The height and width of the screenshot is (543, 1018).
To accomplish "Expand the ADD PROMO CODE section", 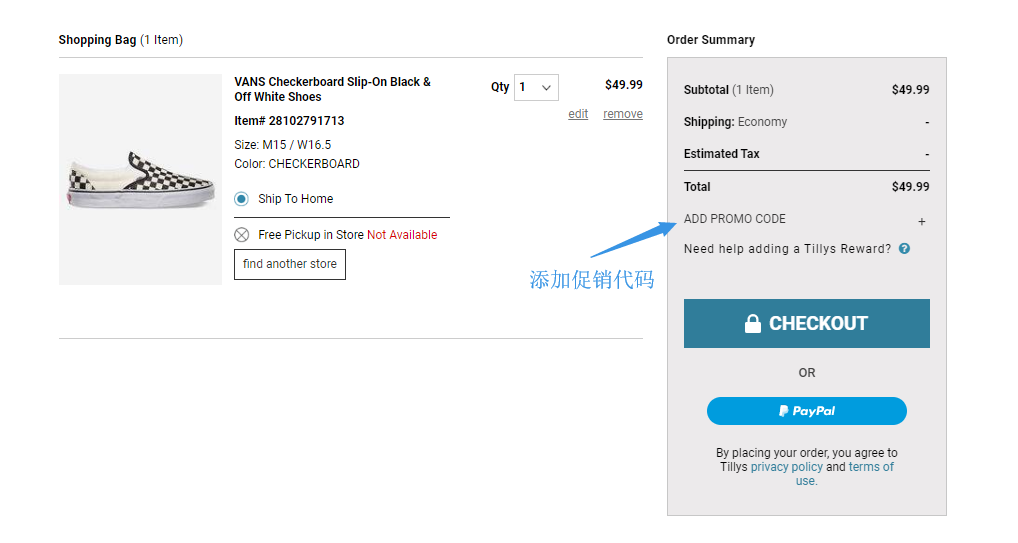I will pos(734,219).
